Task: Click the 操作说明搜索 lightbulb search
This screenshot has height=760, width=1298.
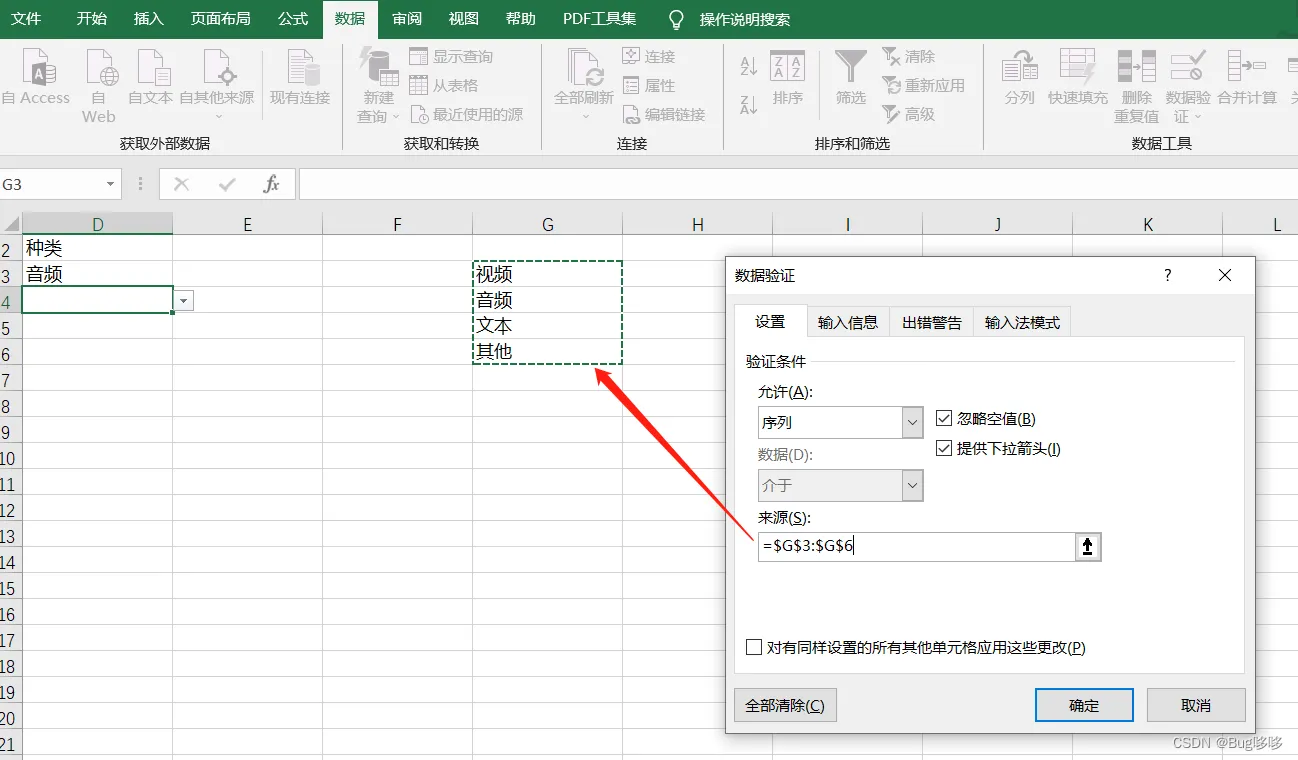Action: (729, 19)
